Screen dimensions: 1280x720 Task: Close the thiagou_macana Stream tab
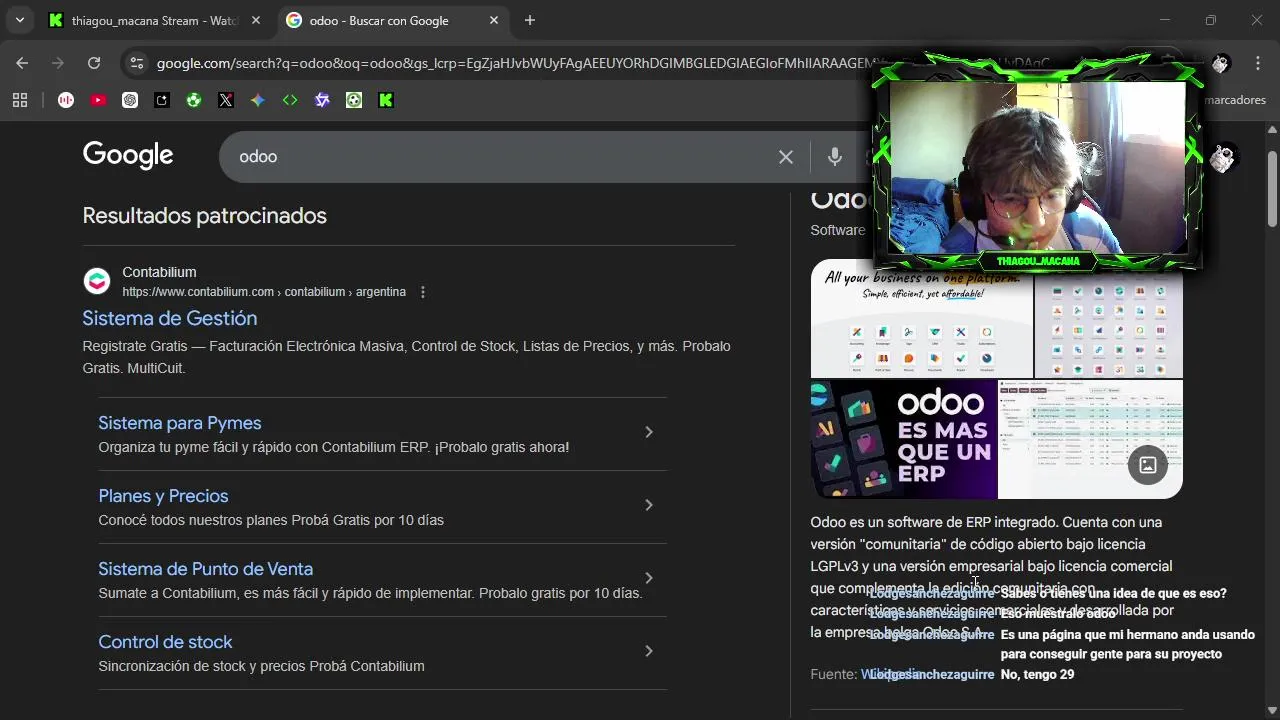(x=256, y=20)
